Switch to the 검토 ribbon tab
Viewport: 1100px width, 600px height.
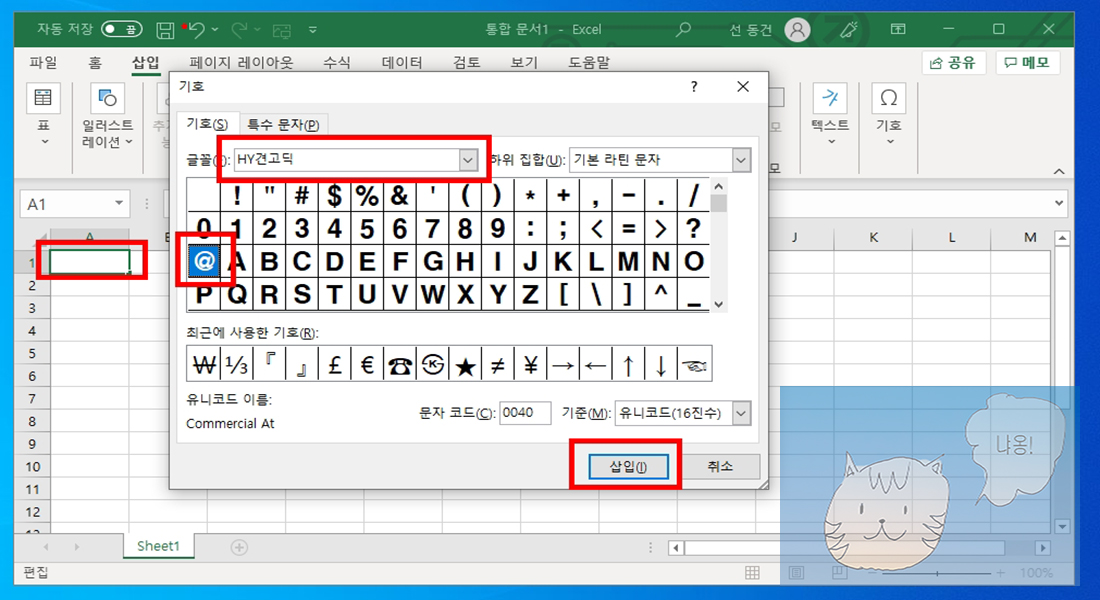click(467, 62)
